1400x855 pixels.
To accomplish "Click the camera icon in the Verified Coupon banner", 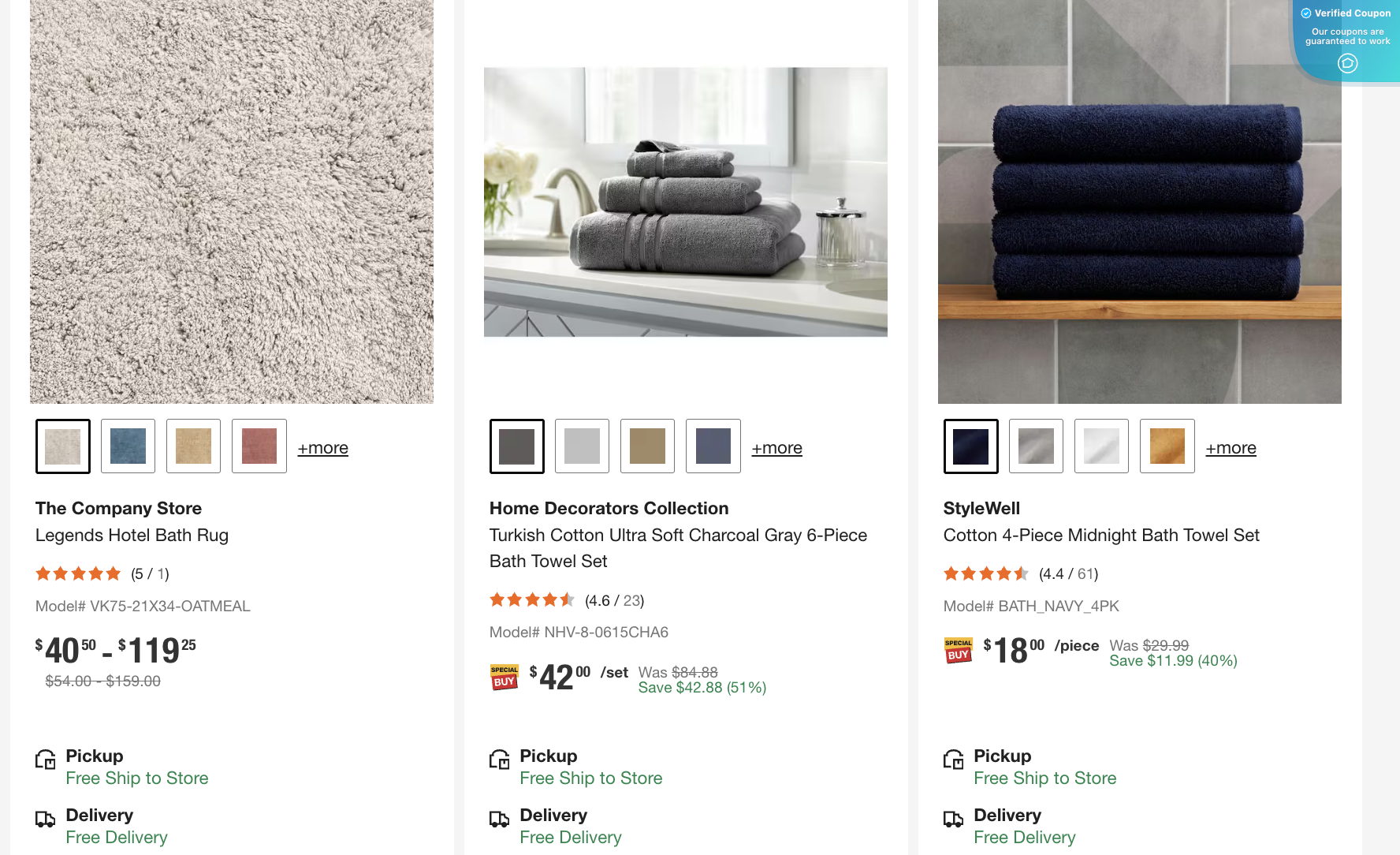I will pyautogui.click(x=1346, y=64).
